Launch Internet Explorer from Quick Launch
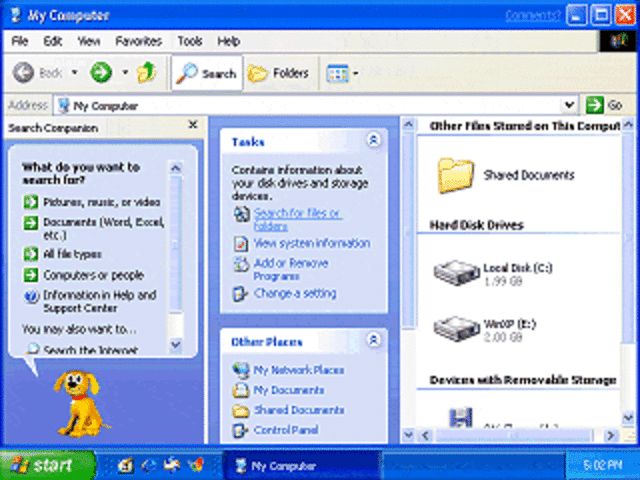The height and width of the screenshot is (480, 640). coord(149,465)
